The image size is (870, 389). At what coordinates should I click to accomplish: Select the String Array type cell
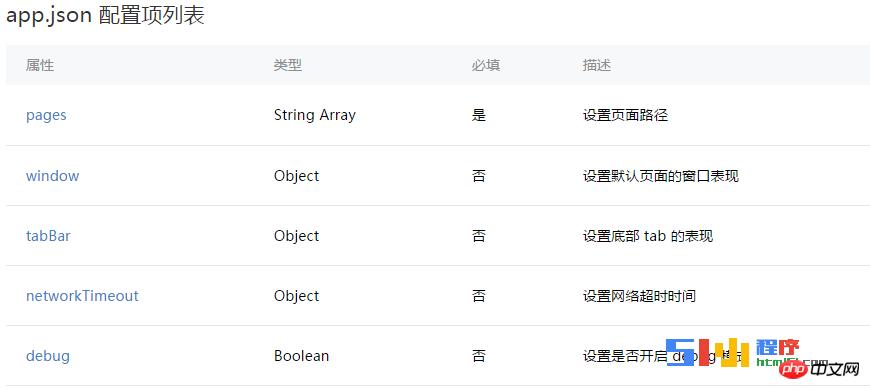click(315, 115)
